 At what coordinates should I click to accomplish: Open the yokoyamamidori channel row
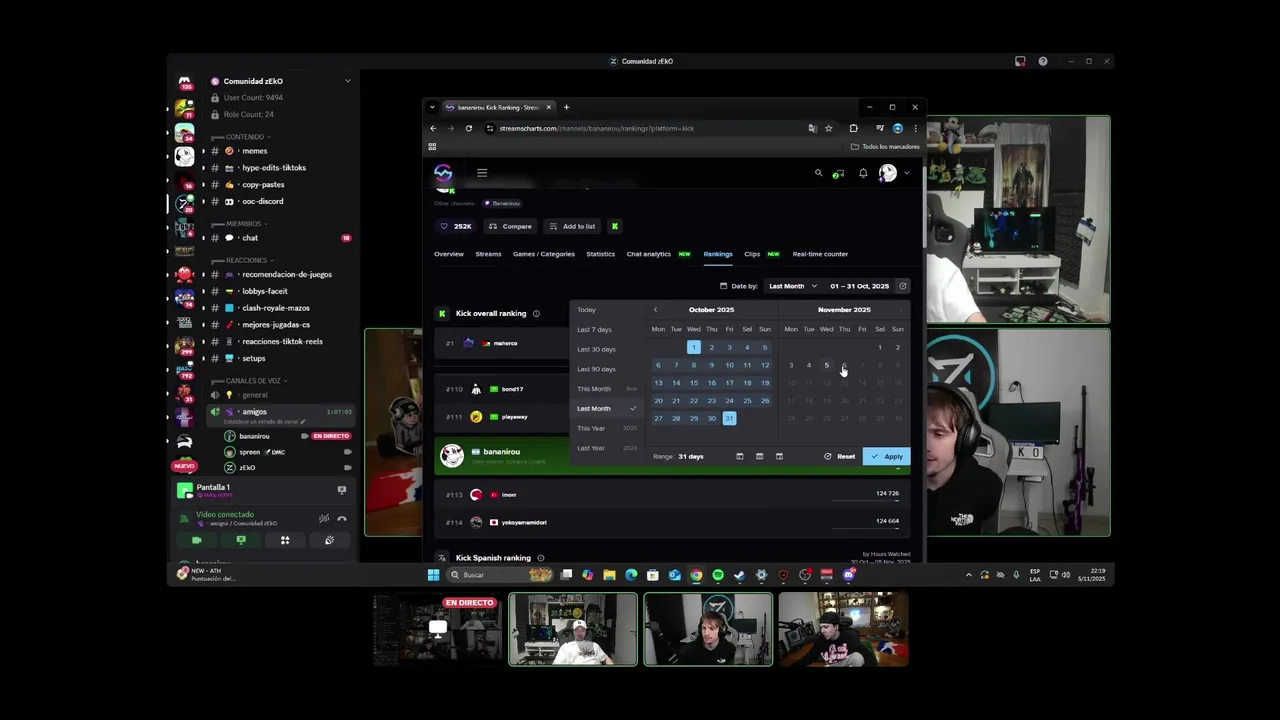670,522
